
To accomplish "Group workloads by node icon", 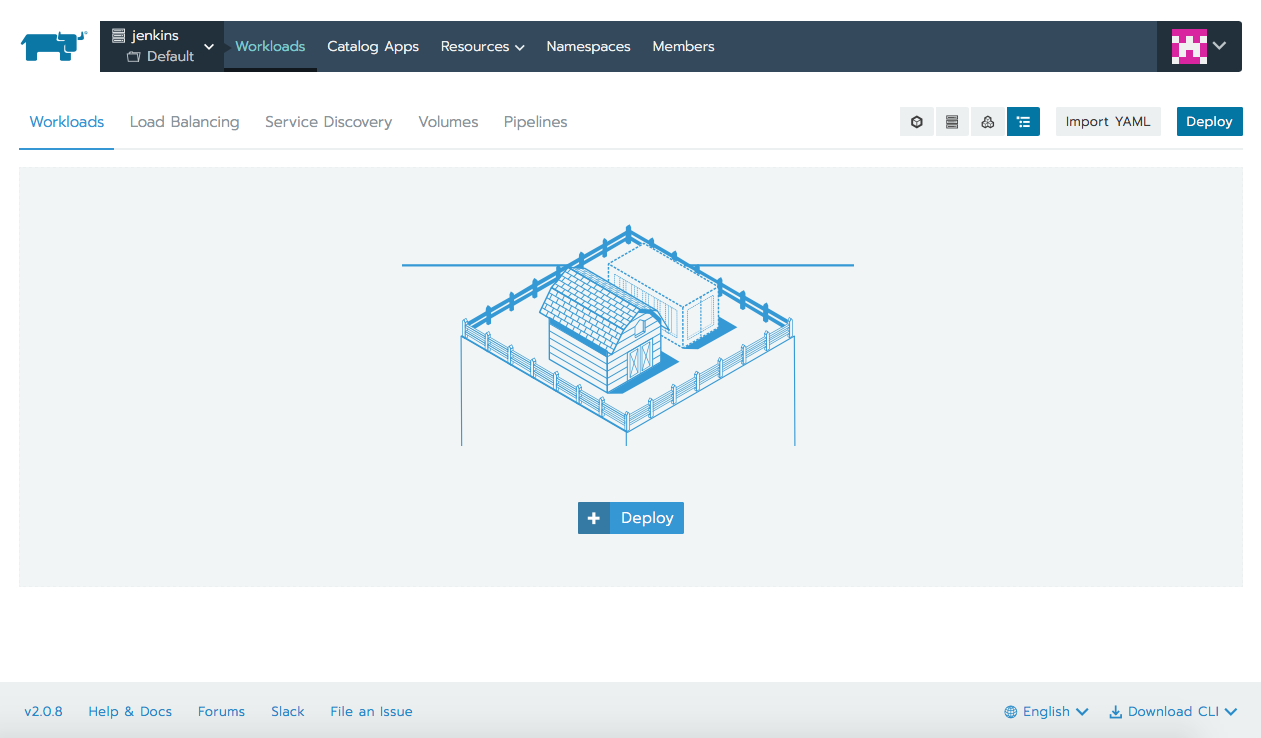I will tap(952, 122).
